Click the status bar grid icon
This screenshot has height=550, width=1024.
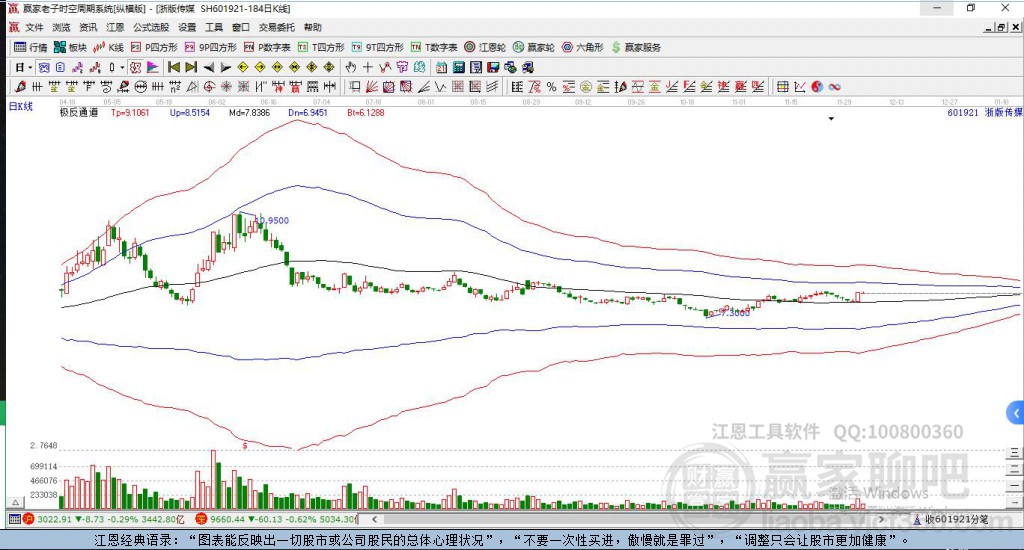14,519
